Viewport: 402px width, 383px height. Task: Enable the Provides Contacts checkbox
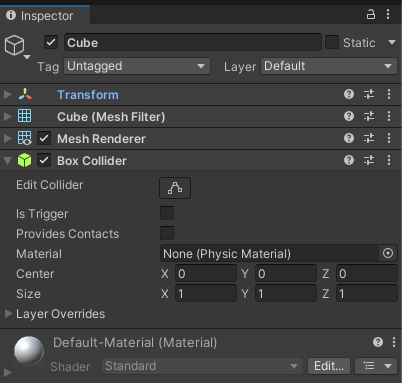pos(167,233)
